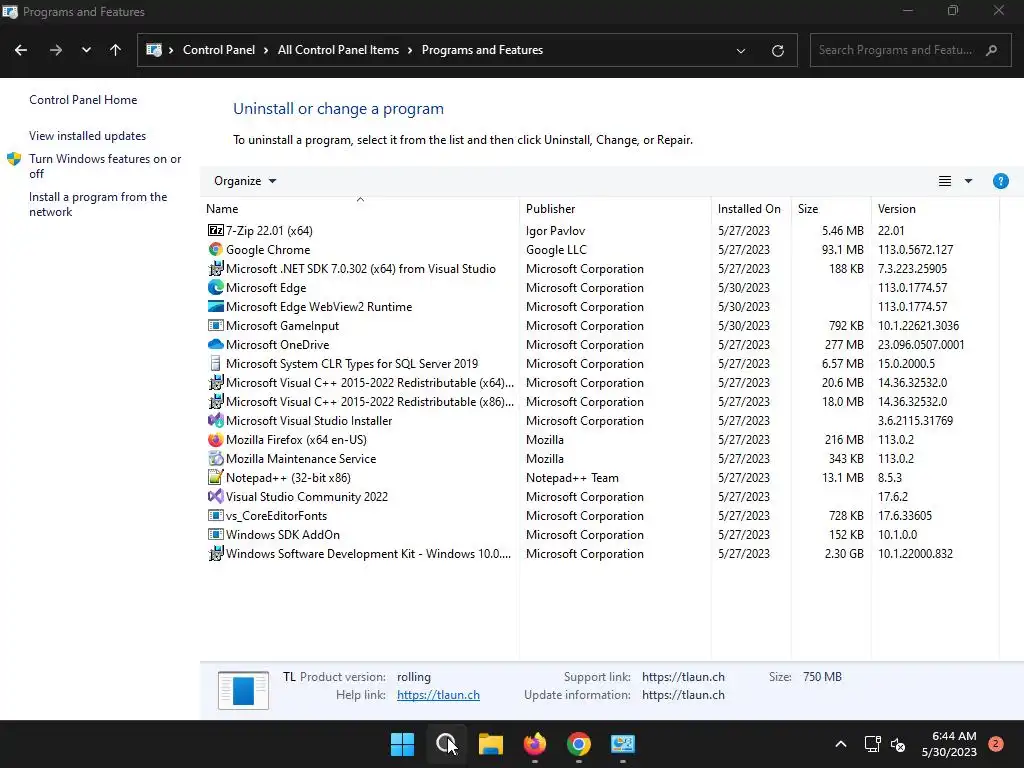The height and width of the screenshot is (768, 1024).
Task: Open File Explorer from the taskbar
Action: (490, 744)
